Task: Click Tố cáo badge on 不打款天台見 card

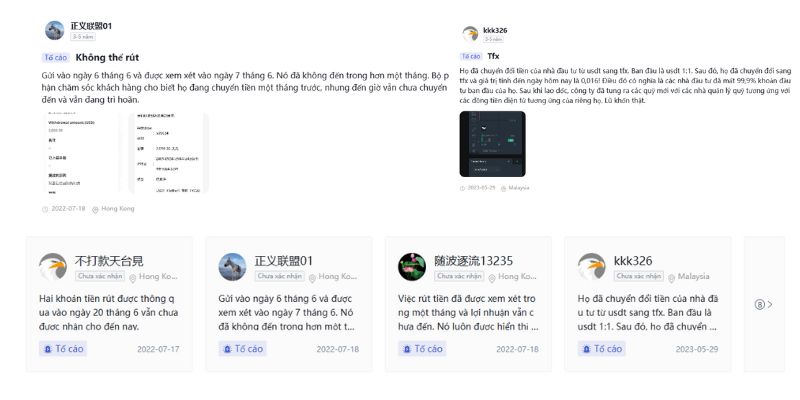Action: (63, 349)
